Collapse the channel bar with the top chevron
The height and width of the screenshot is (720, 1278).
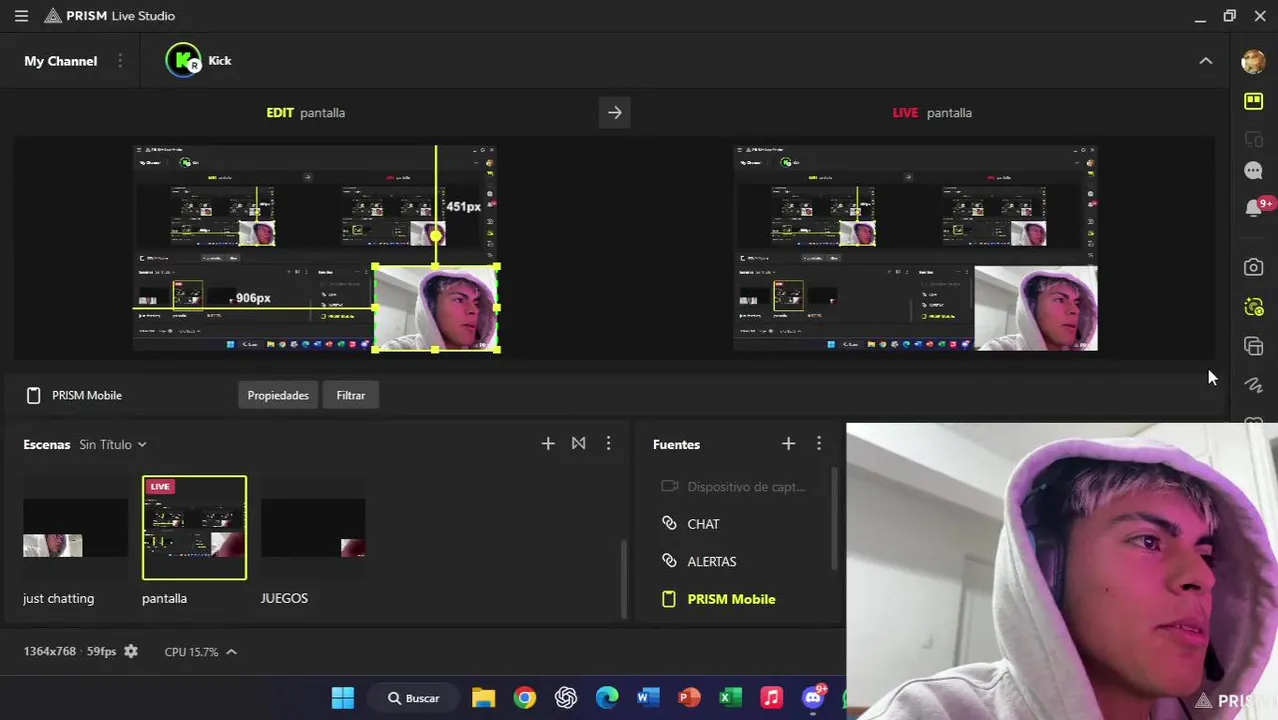(1206, 61)
